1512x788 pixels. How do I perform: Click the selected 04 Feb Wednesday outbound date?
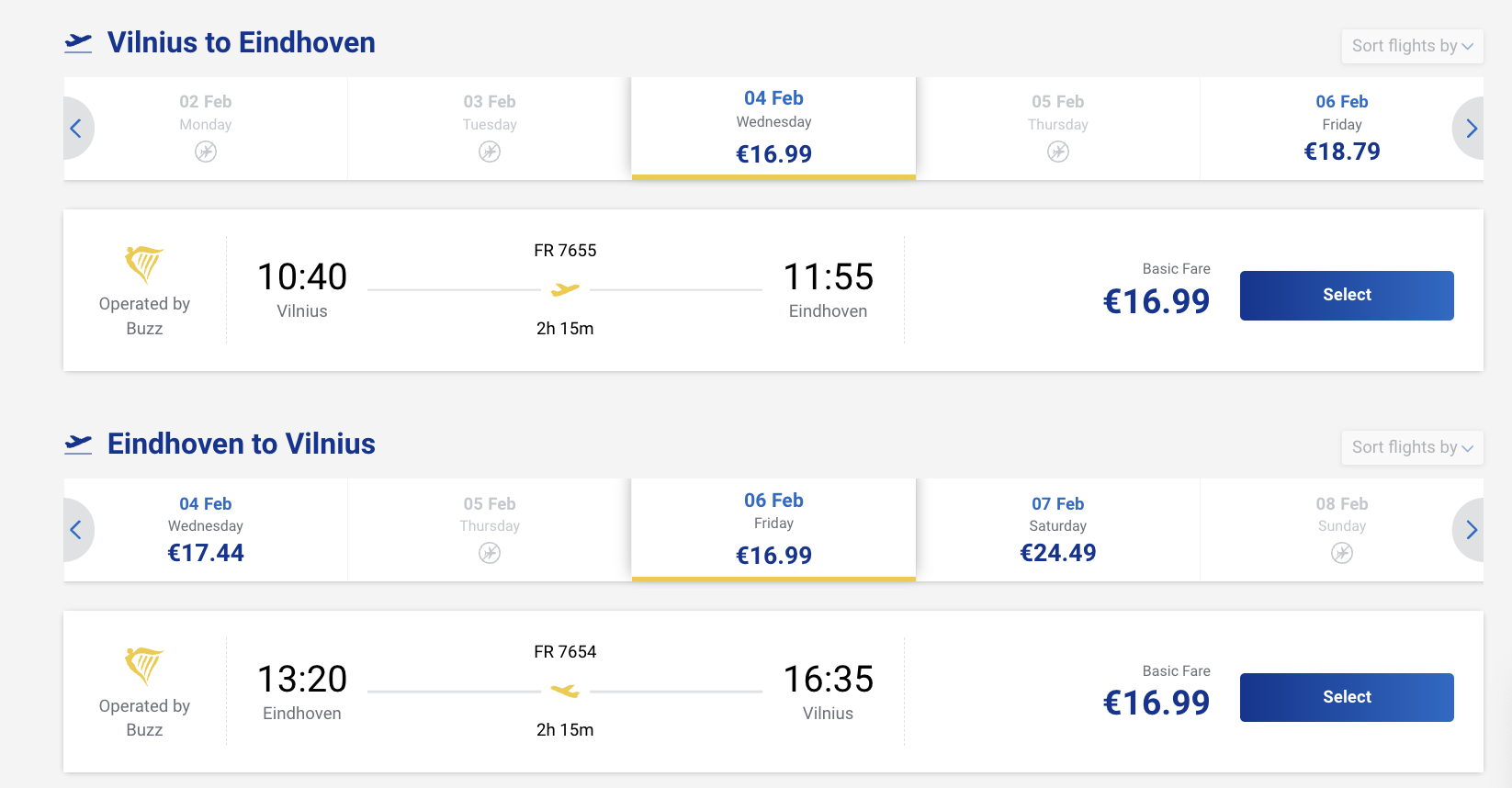(773, 128)
